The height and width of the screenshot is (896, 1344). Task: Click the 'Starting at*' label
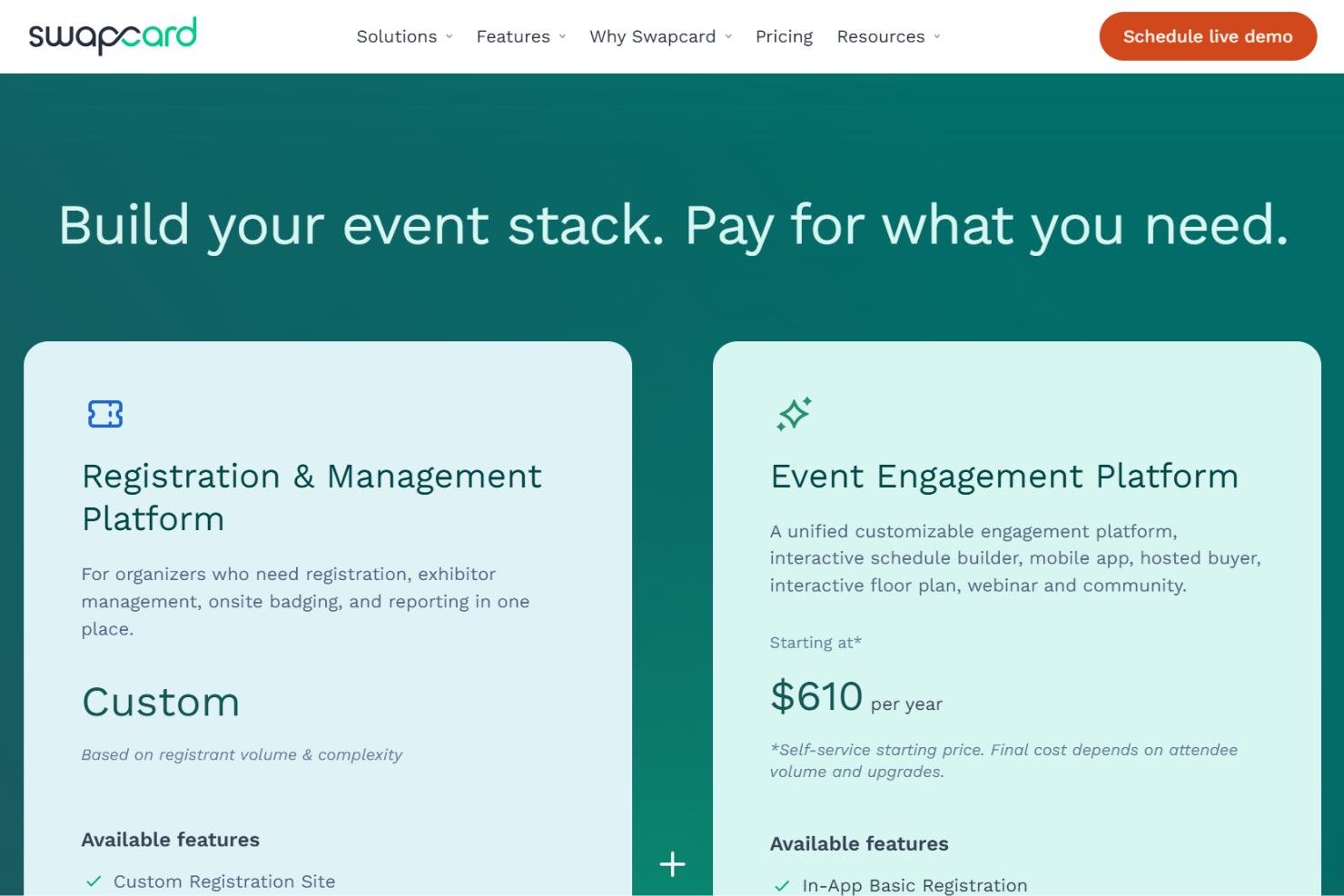(x=815, y=643)
